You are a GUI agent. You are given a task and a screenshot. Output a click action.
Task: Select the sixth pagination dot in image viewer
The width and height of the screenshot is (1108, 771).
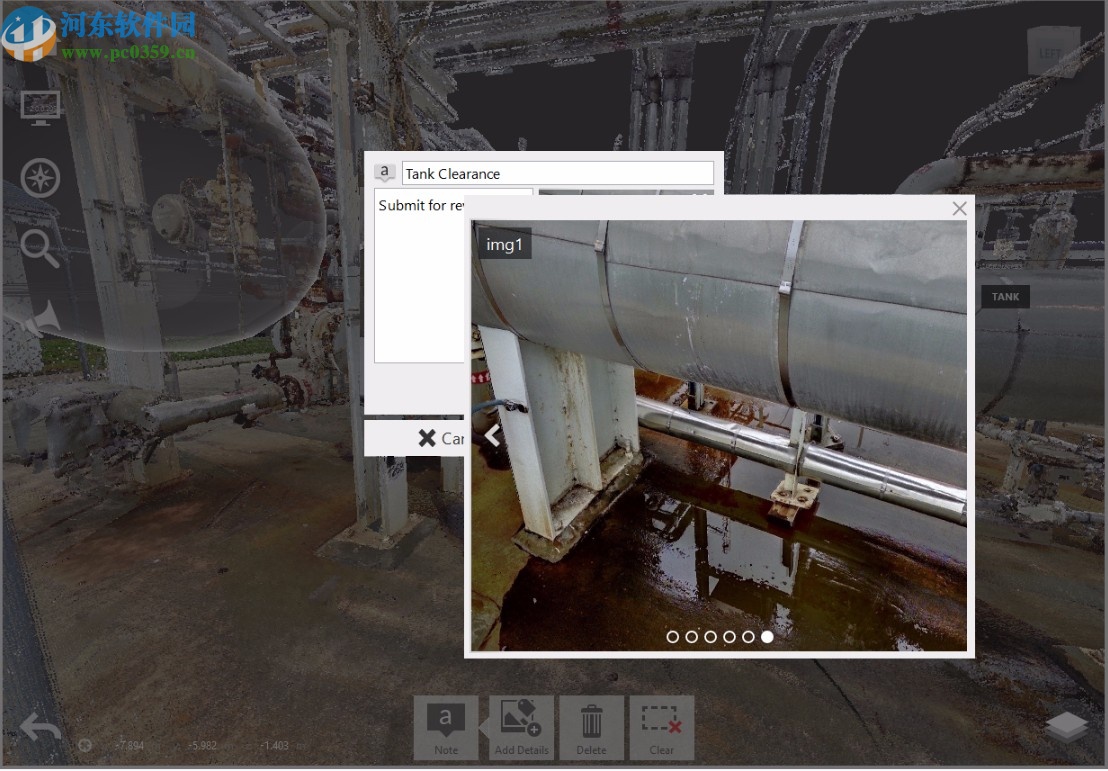point(767,636)
